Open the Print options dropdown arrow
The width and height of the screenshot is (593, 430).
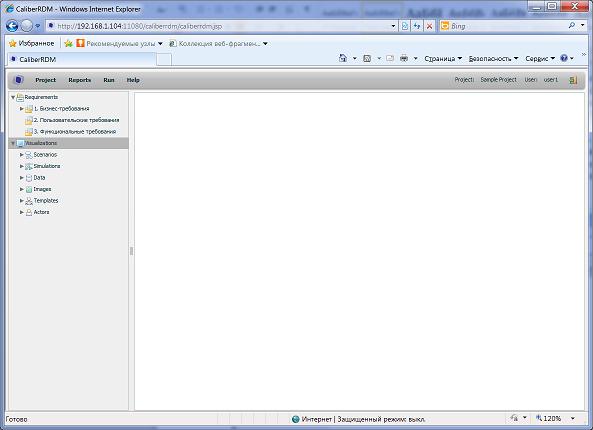point(416,59)
